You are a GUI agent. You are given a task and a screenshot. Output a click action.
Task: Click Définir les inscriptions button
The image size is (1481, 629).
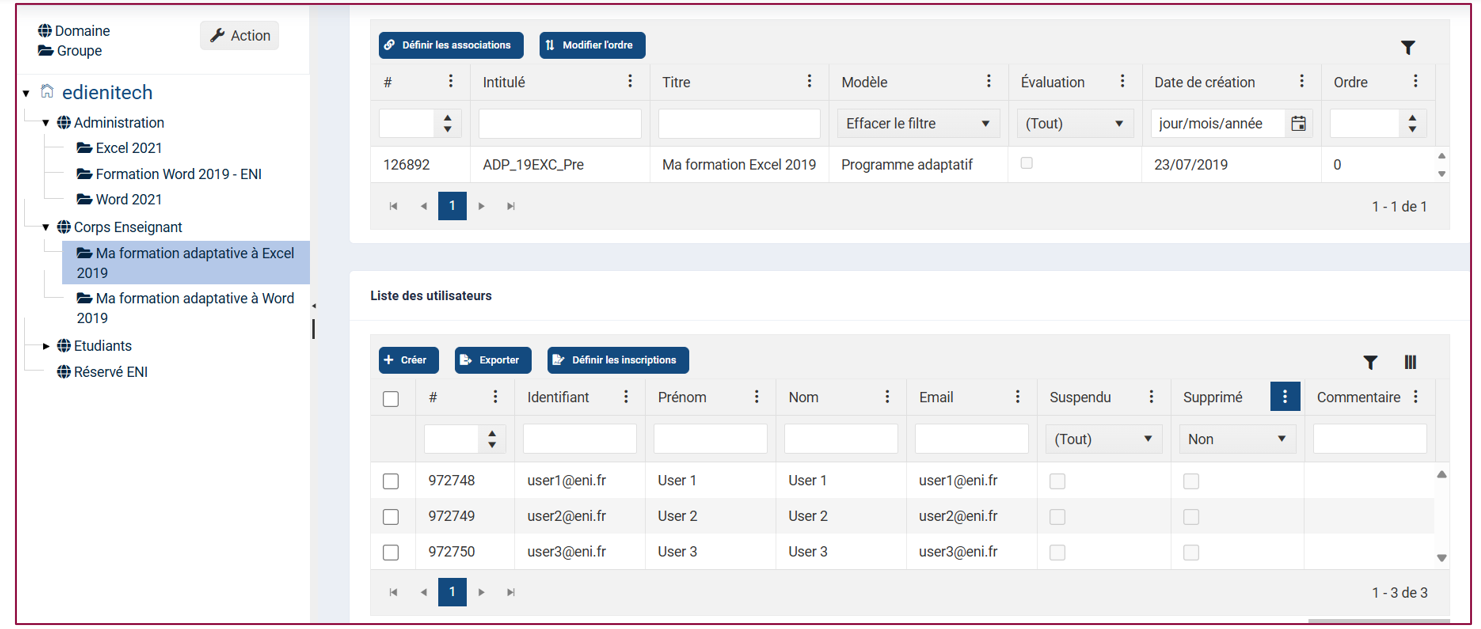tap(618, 360)
